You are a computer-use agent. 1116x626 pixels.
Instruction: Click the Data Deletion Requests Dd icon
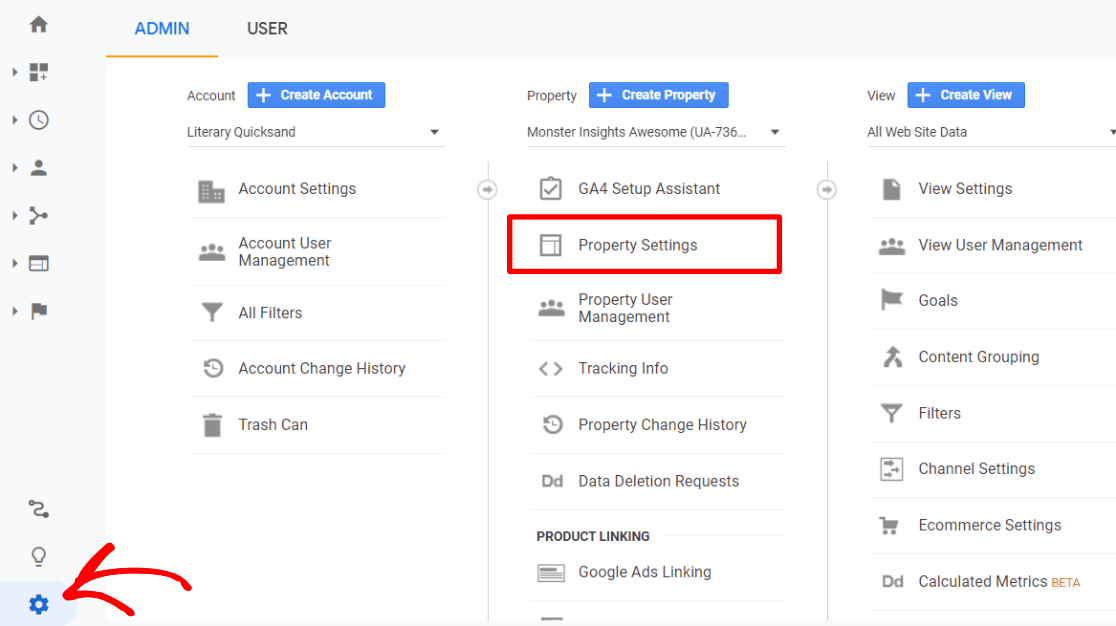coord(552,482)
